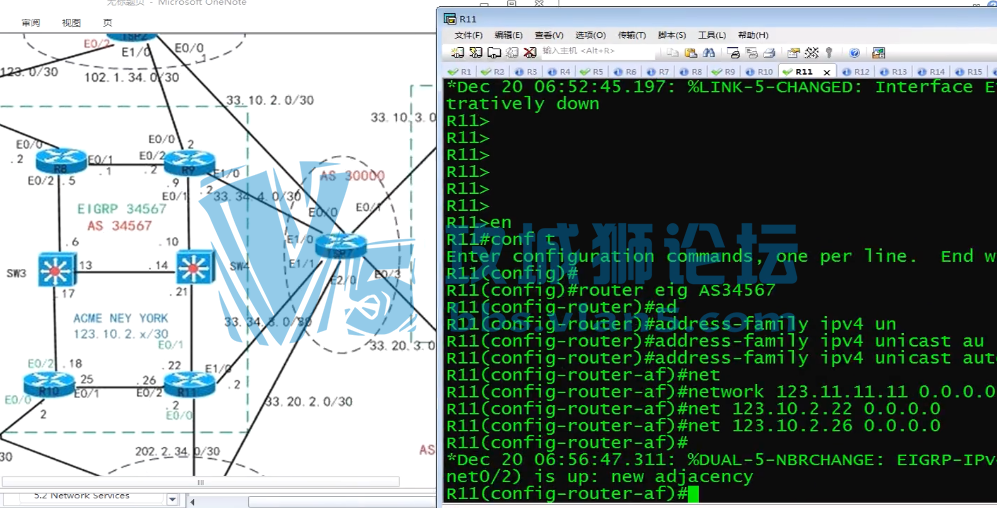Open the 传输(T) menu

click(632, 35)
